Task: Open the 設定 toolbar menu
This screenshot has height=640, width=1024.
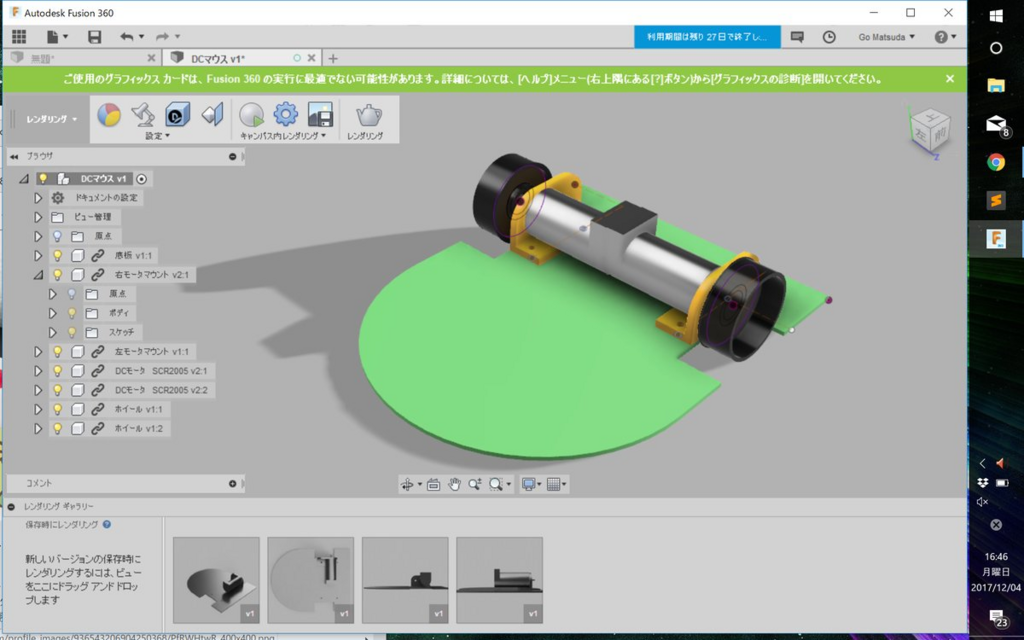Action: tap(157, 136)
